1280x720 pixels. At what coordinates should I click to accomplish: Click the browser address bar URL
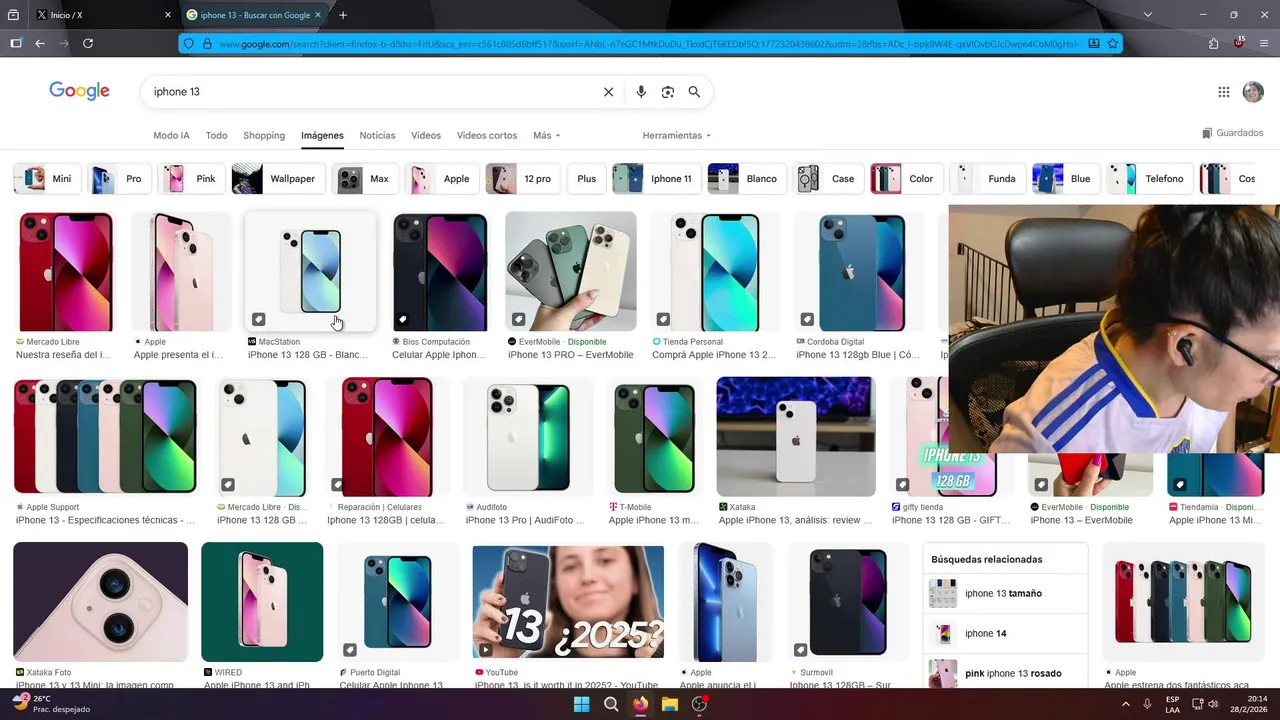coord(648,44)
